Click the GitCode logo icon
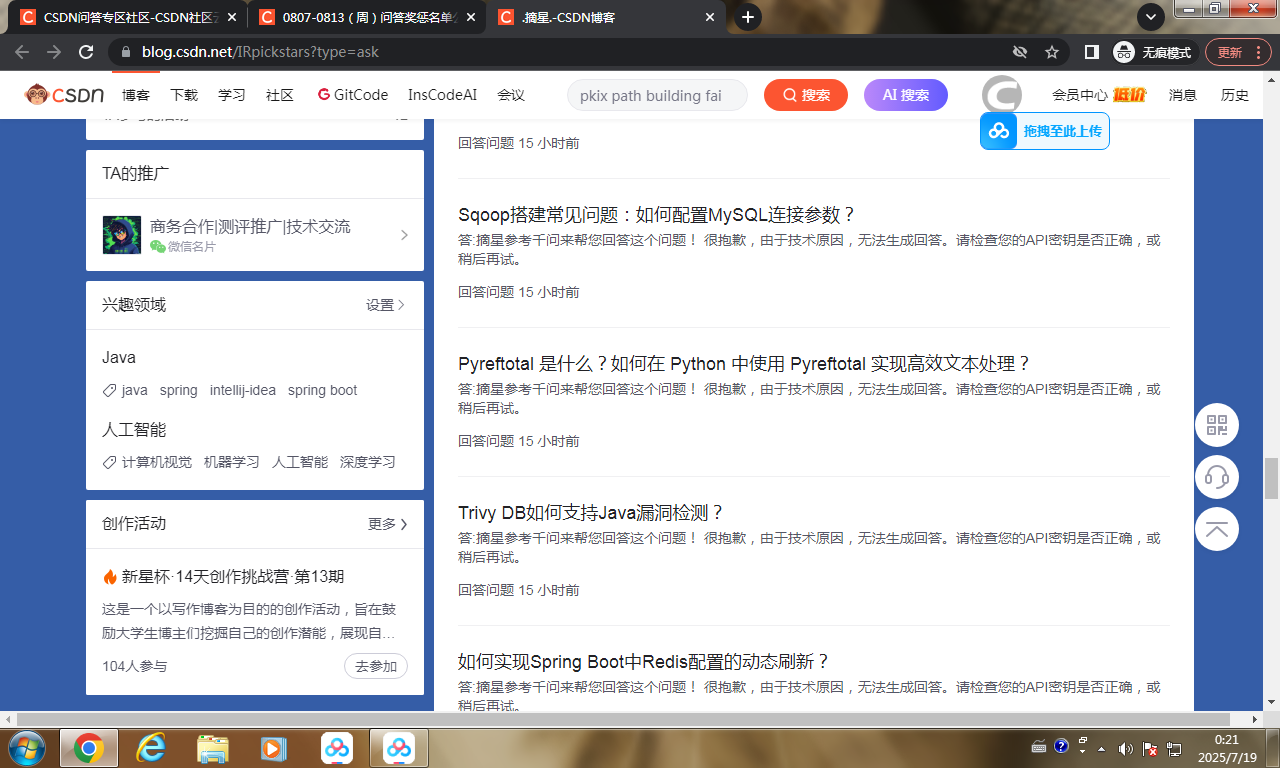1280x768 pixels. (324, 95)
